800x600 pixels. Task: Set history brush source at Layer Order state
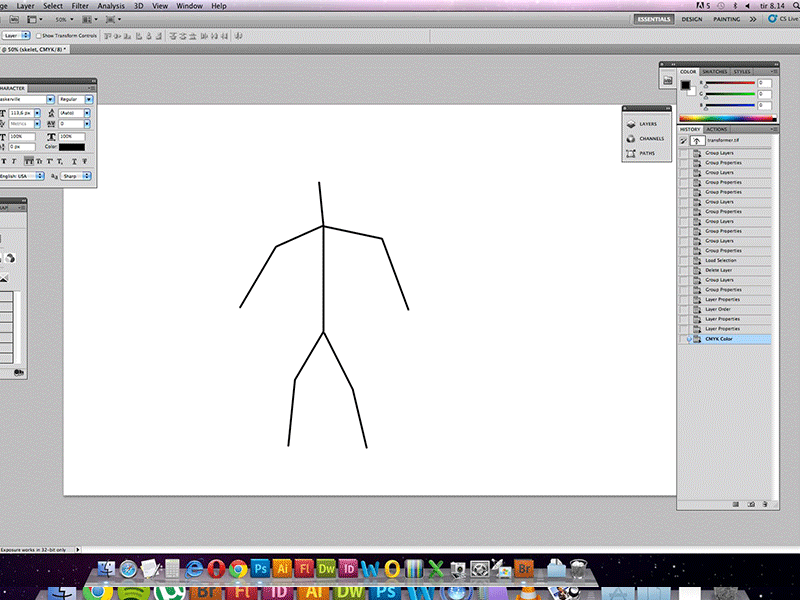pyautogui.click(x=684, y=309)
